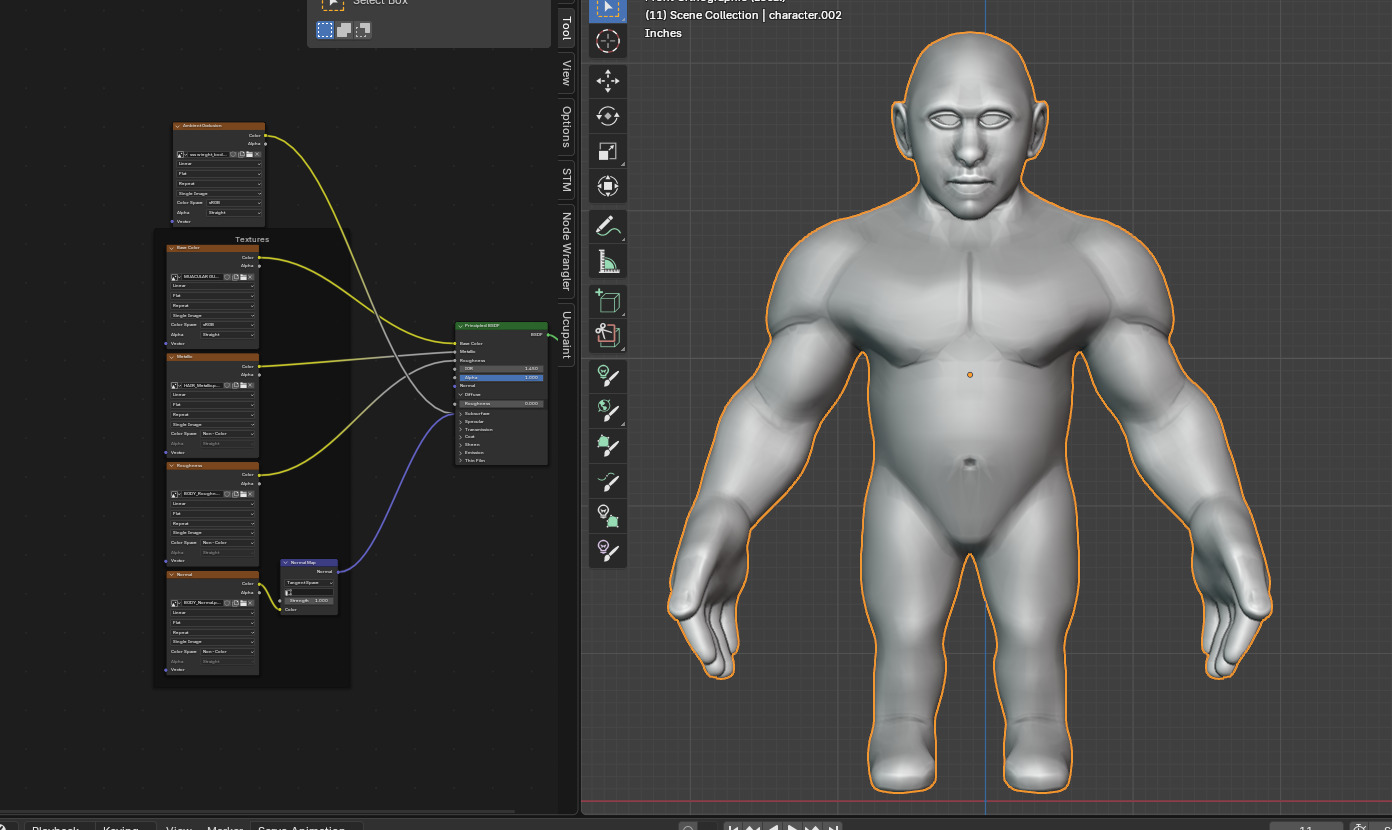
Task: Open image folder icon in Base Color node
Action: [243, 277]
